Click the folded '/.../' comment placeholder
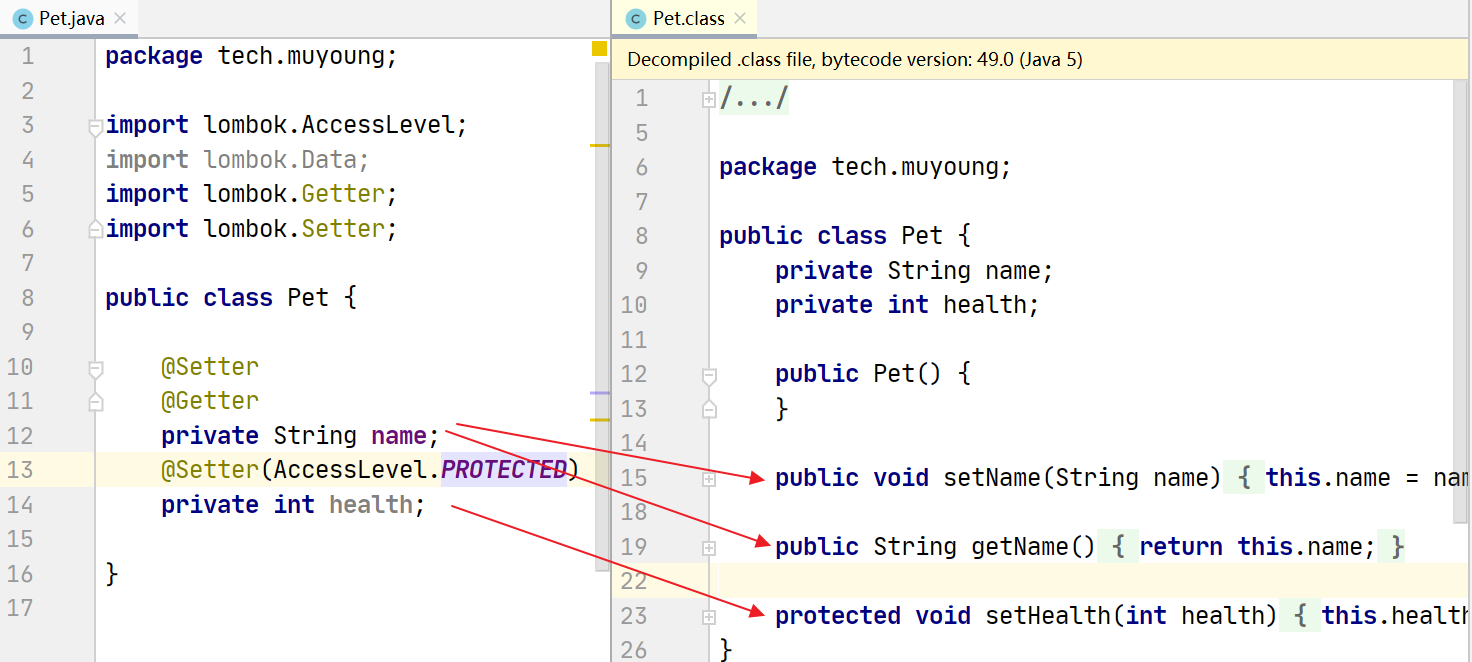The width and height of the screenshot is (1472, 662). pyautogui.click(x=754, y=99)
